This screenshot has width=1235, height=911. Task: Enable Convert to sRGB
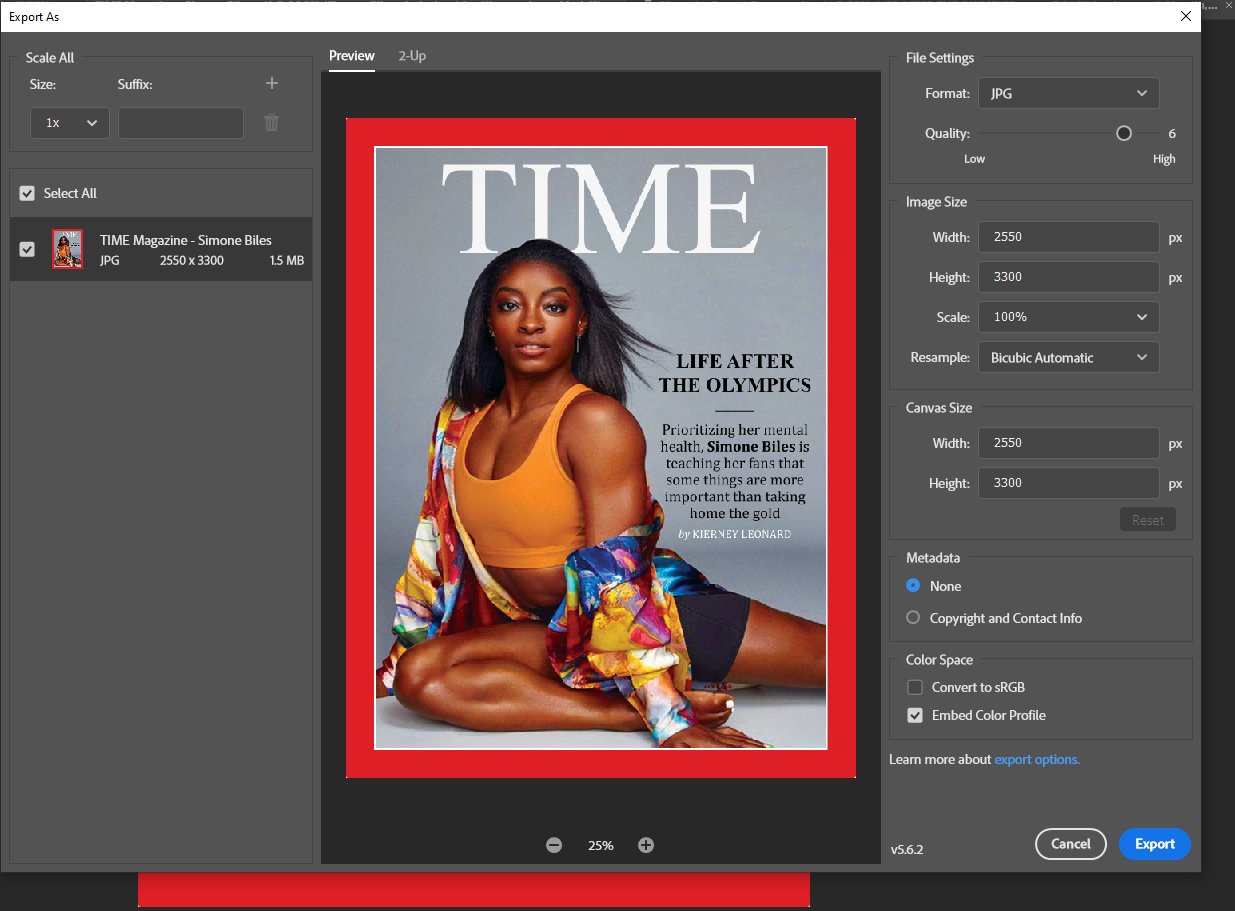(x=914, y=687)
